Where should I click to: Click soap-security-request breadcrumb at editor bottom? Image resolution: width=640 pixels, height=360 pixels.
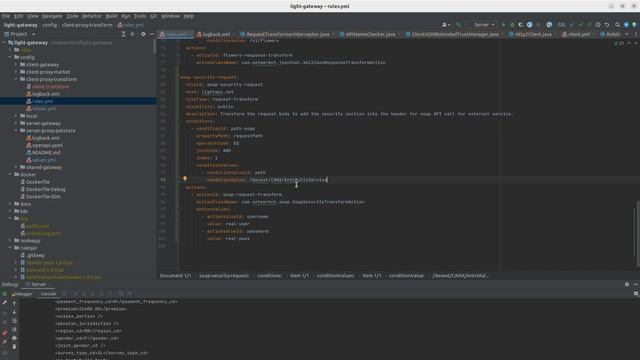(x=224, y=276)
